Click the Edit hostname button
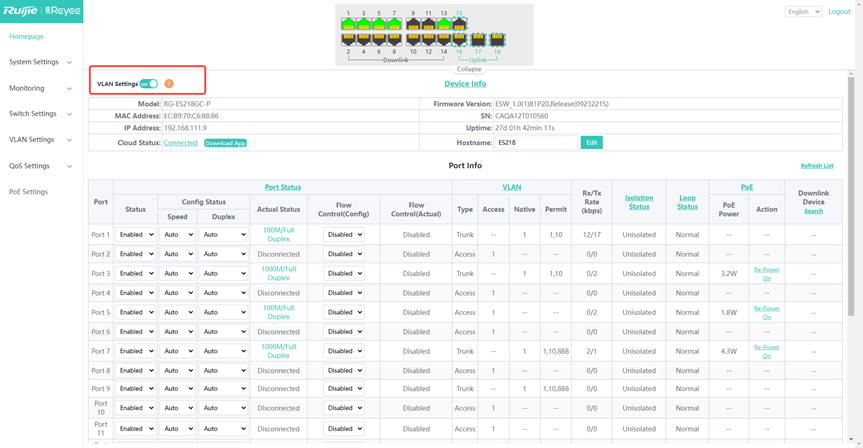 591,143
